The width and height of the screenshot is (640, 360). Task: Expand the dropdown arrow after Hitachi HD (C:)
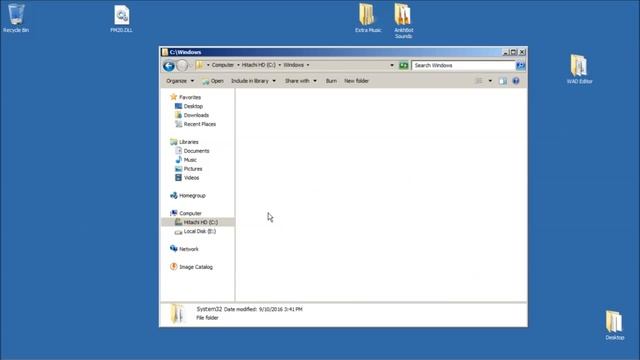280,65
